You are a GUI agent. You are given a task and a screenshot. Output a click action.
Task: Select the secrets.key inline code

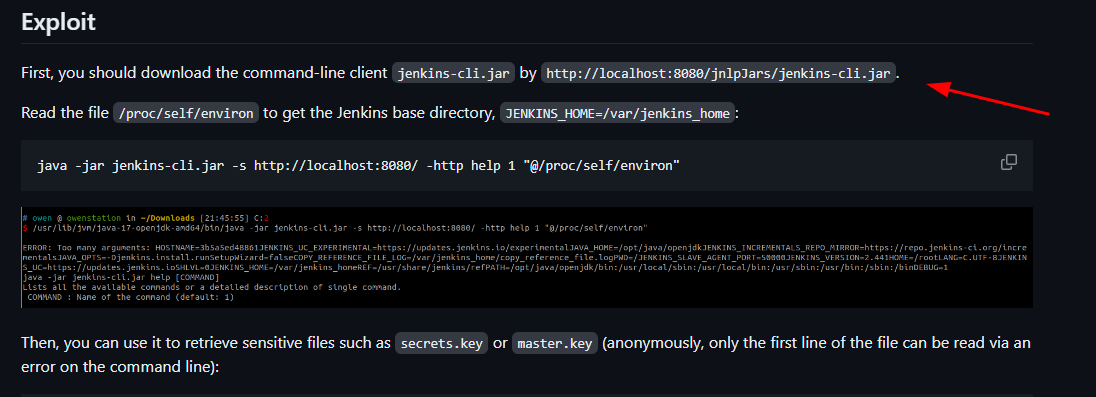tap(442, 344)
